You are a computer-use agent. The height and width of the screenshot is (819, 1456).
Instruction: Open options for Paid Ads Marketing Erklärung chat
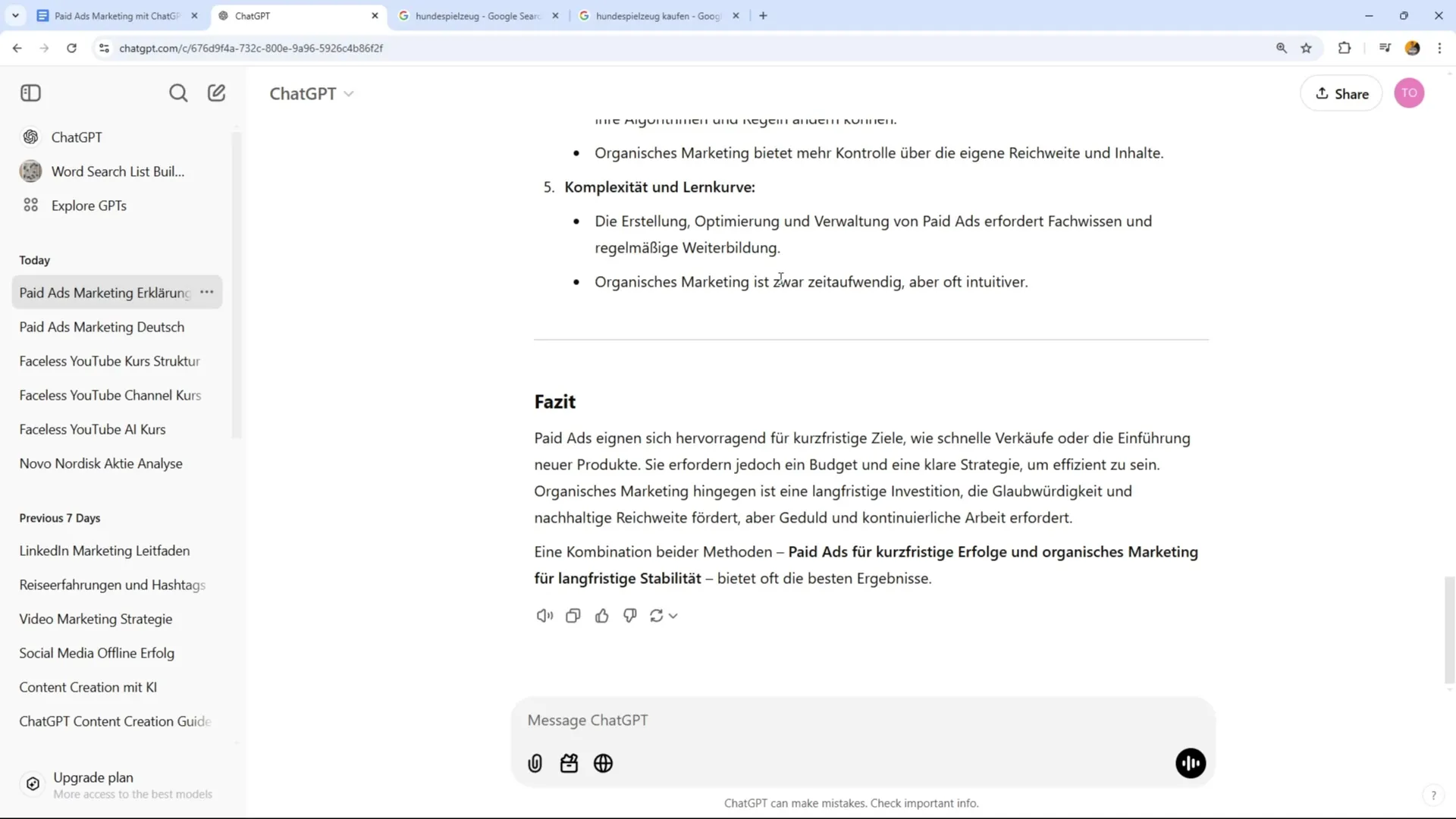point(207,292)
